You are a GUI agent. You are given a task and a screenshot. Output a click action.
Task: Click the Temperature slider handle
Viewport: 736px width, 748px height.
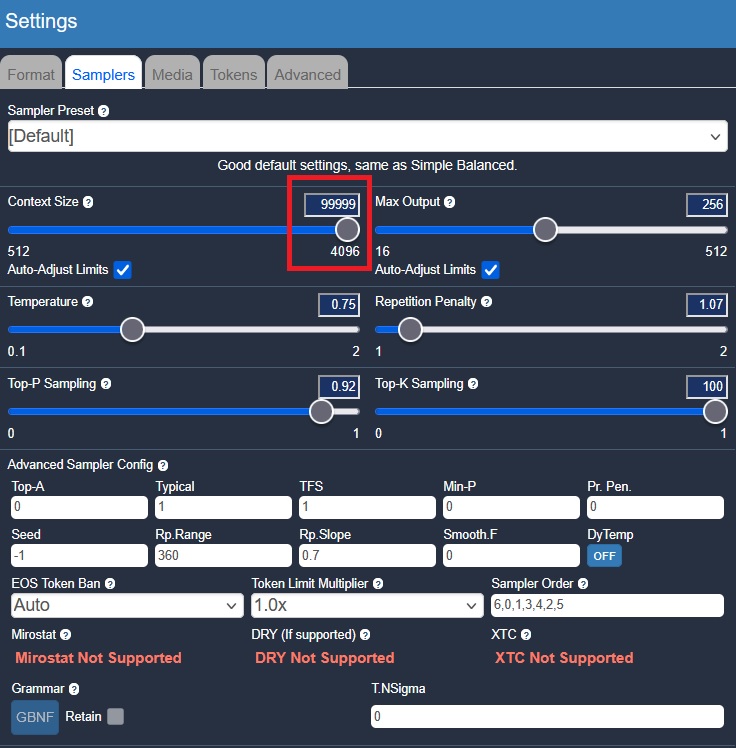click(x=132, y=329)
